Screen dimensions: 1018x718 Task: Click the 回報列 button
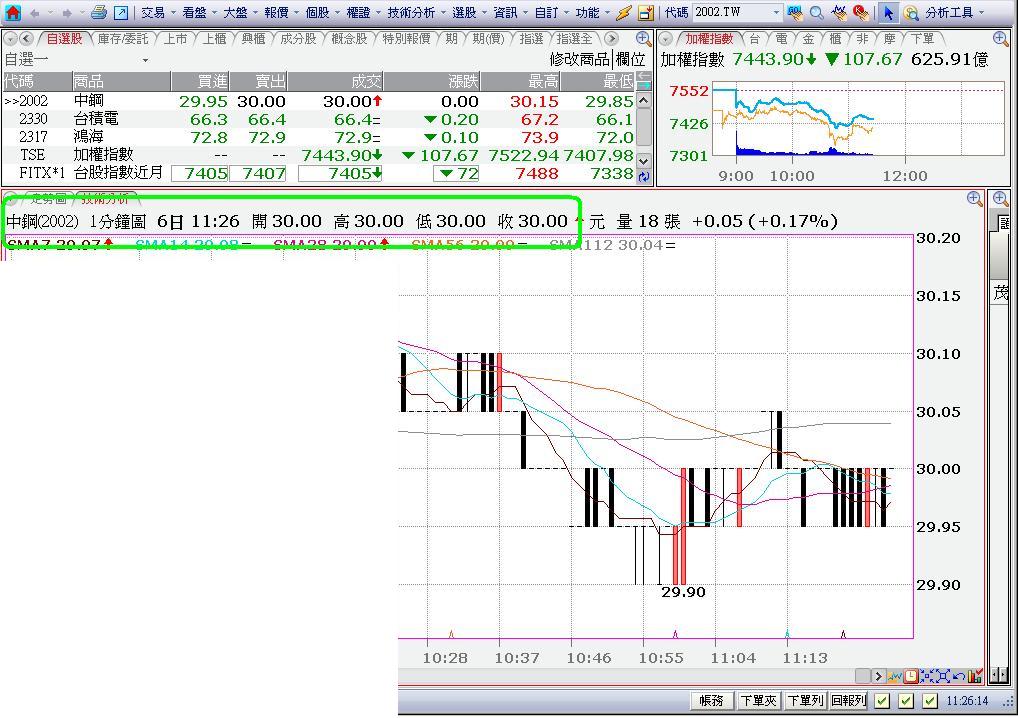849,700
